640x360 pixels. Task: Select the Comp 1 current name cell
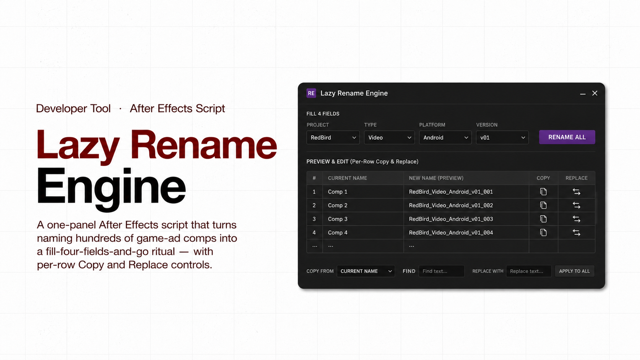coord(363,191)
